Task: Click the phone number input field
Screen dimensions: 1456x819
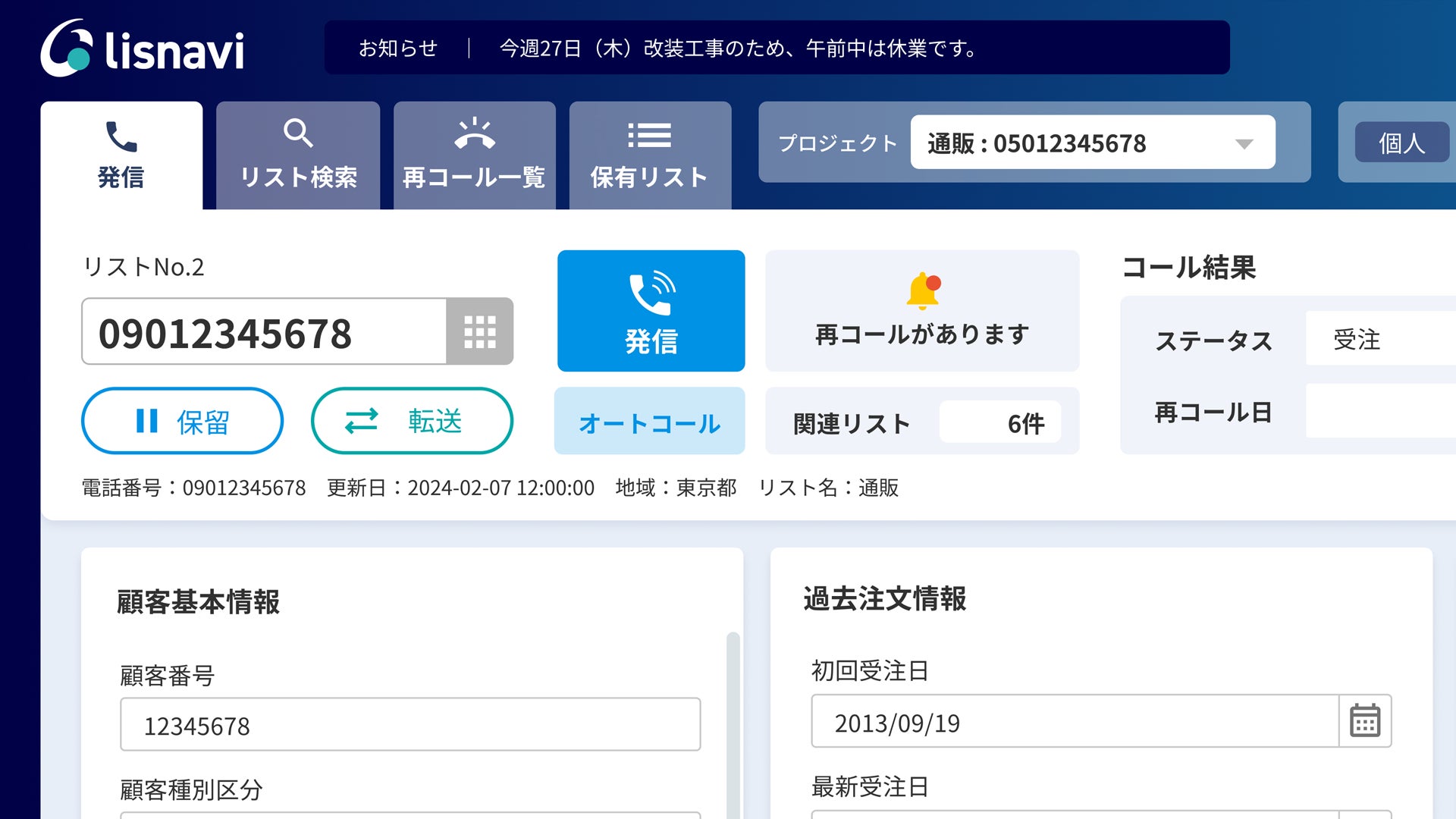Action: tap(264, 332)
